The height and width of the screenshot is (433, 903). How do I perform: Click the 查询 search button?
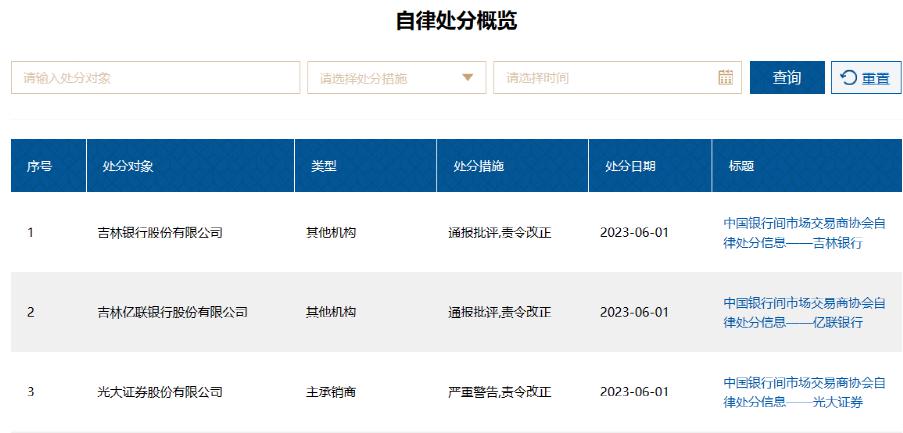pos(787,78)
